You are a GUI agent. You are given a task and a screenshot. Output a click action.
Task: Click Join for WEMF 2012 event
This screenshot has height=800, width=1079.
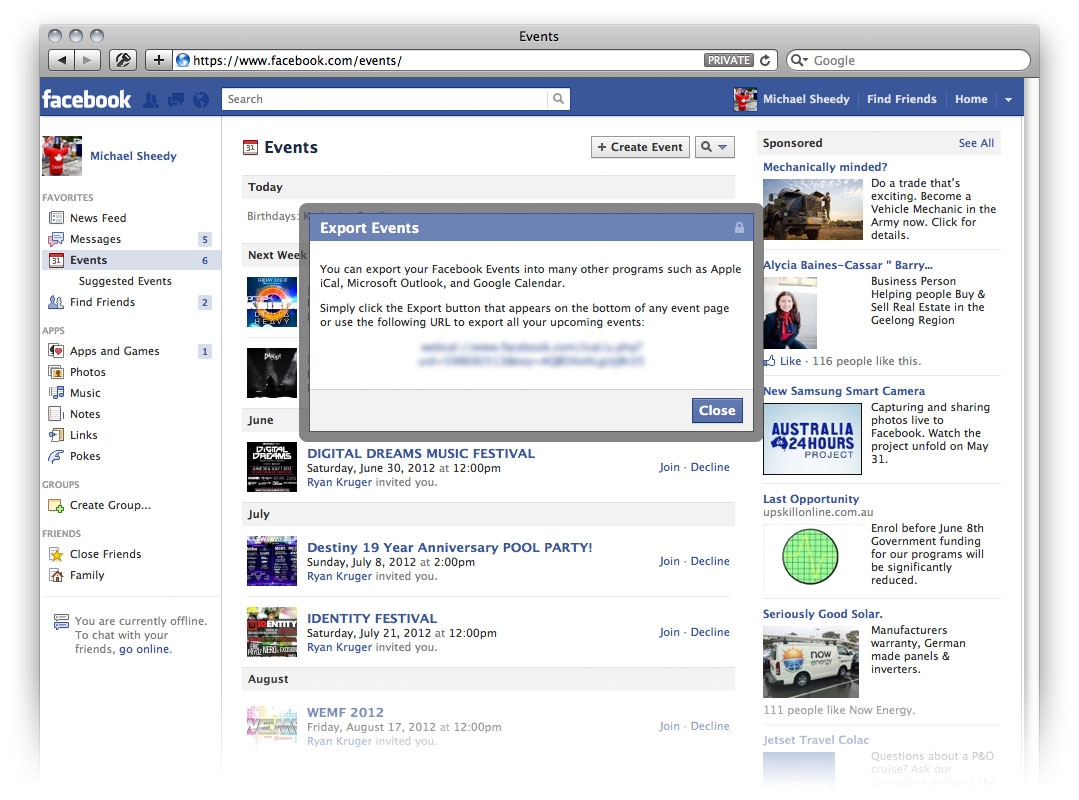(669, 726)
